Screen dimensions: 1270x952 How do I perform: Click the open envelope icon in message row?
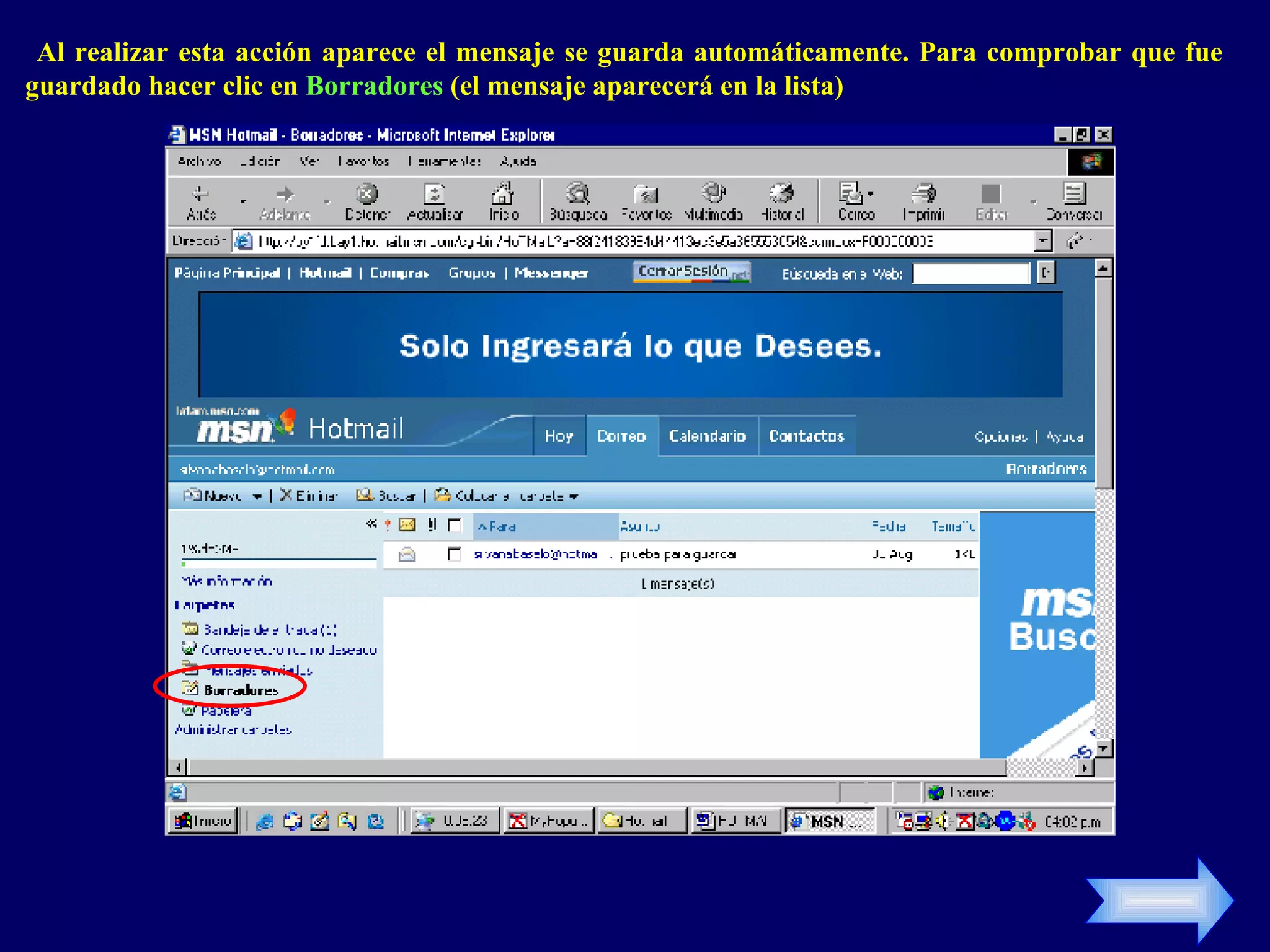(407, 553)
